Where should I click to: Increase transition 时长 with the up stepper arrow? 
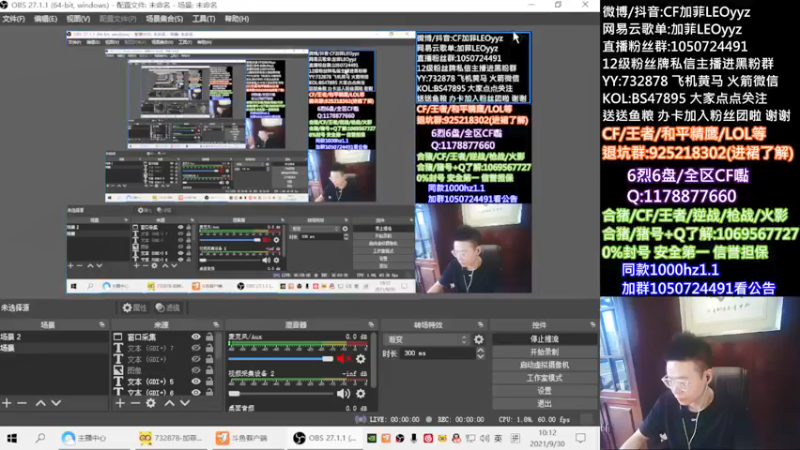point(480,350)
